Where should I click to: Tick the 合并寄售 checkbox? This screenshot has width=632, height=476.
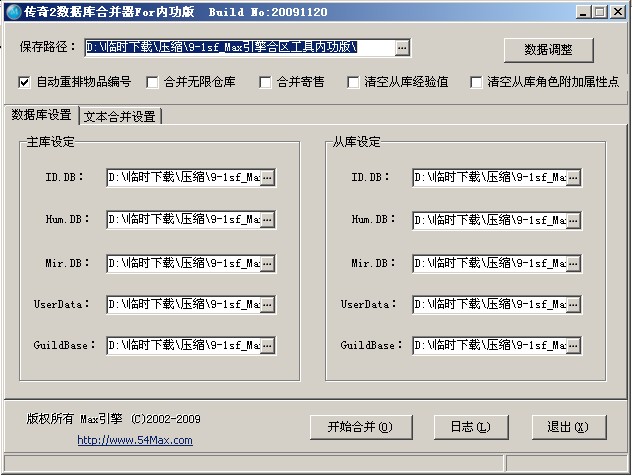click(266, 82)
